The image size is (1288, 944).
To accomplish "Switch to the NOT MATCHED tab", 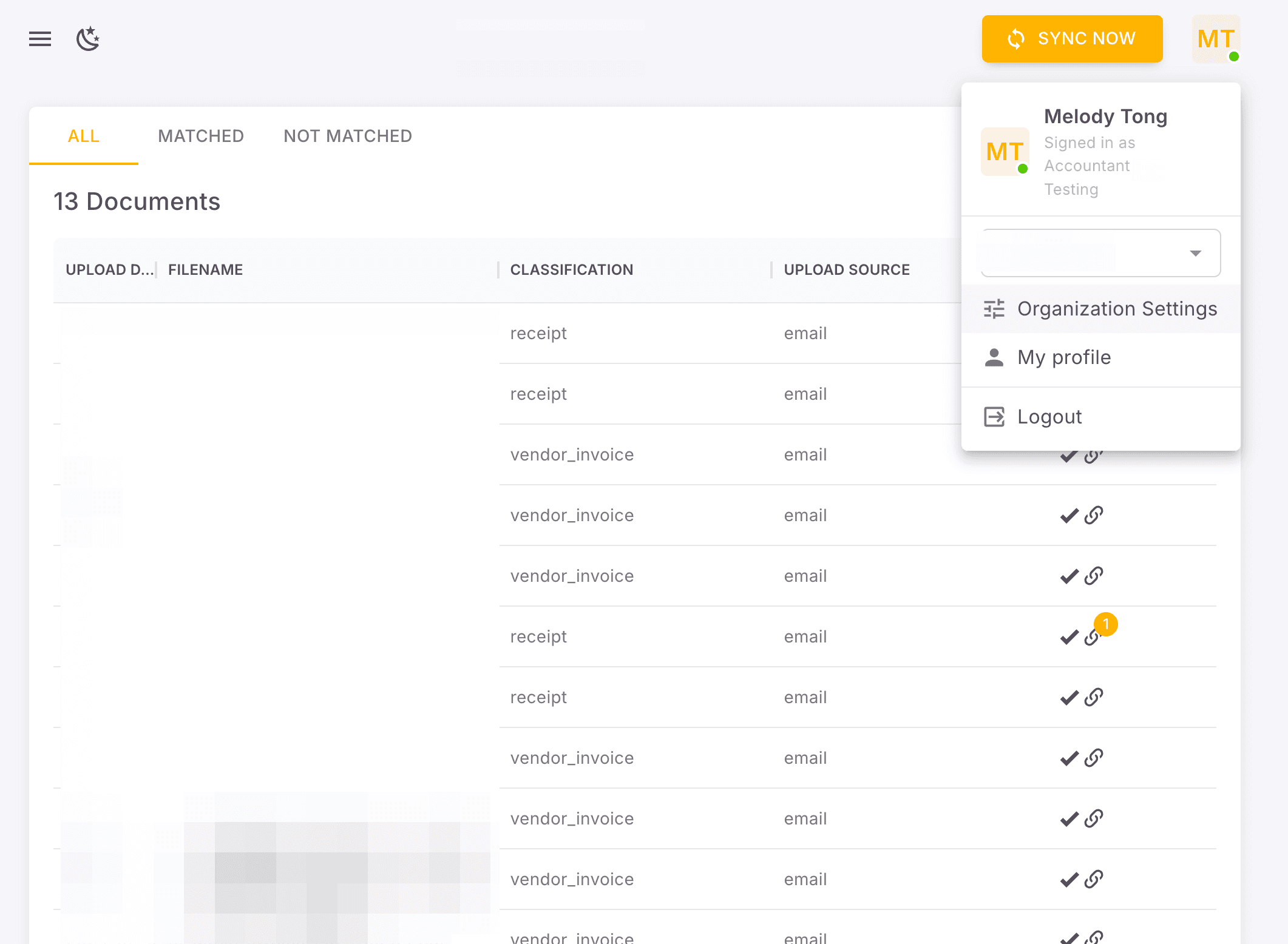I will (347, 136).
